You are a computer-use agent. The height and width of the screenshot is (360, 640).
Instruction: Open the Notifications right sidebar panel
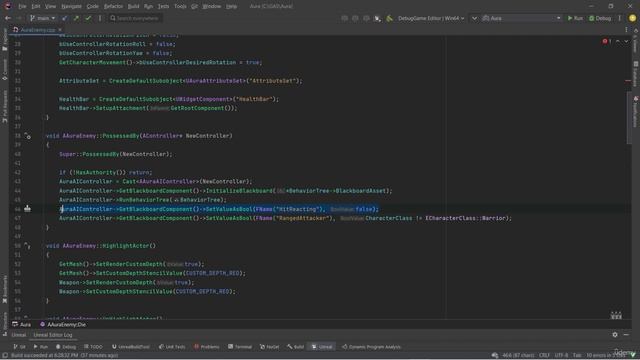pos(636,111)
